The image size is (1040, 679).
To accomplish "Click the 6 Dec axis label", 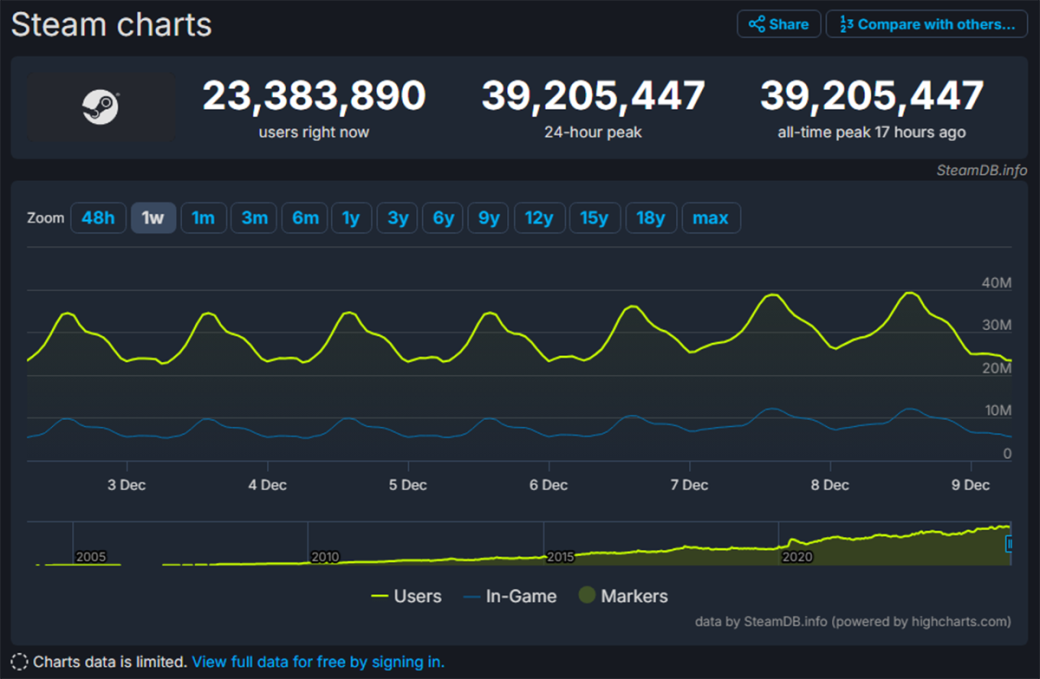I will click(x=549, y=485).
